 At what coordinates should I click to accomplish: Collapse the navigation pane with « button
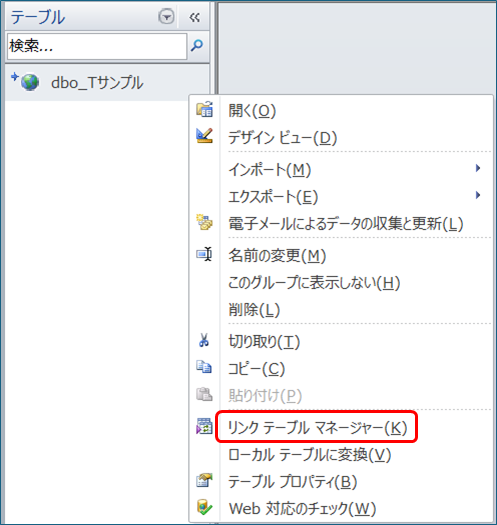click(x=194, y=17)
